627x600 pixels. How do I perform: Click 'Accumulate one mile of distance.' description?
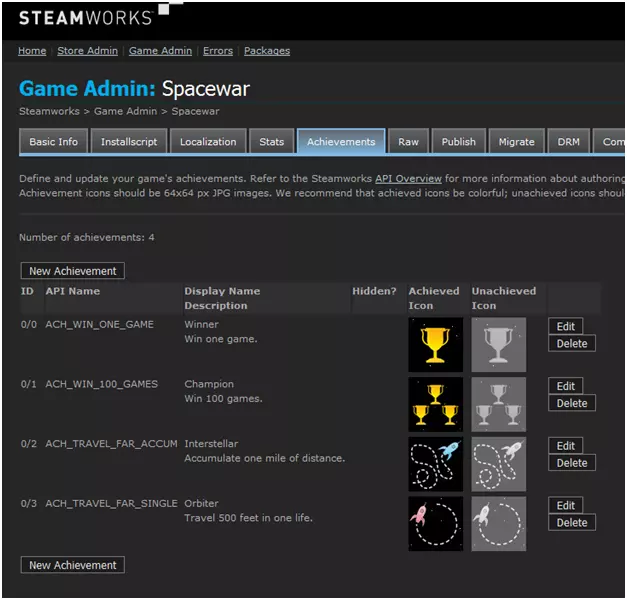pyautogui.click(x=265, y=458)
